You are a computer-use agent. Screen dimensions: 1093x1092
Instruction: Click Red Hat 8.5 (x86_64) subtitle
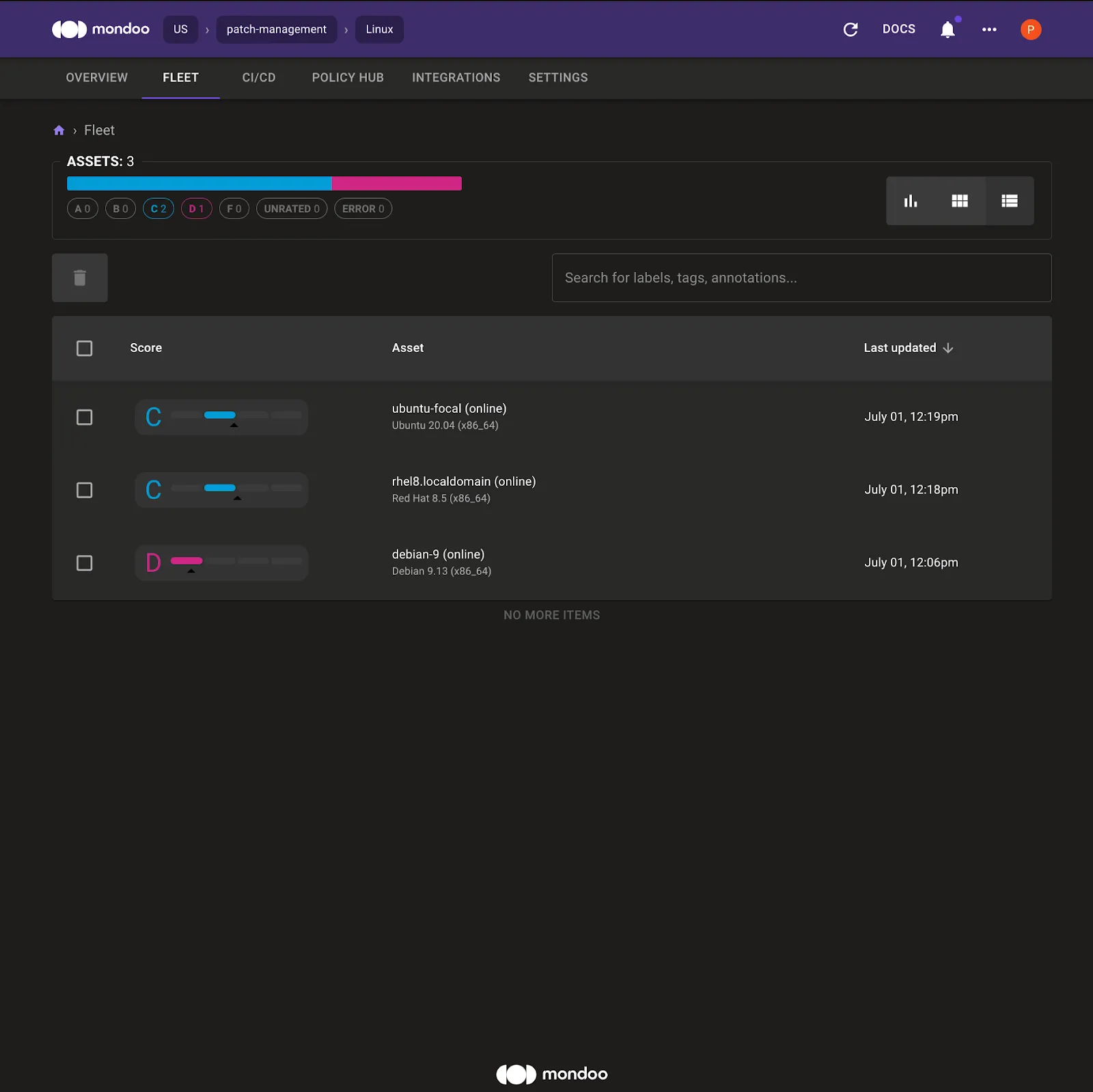pyautogui.click(x=441, y=498)
